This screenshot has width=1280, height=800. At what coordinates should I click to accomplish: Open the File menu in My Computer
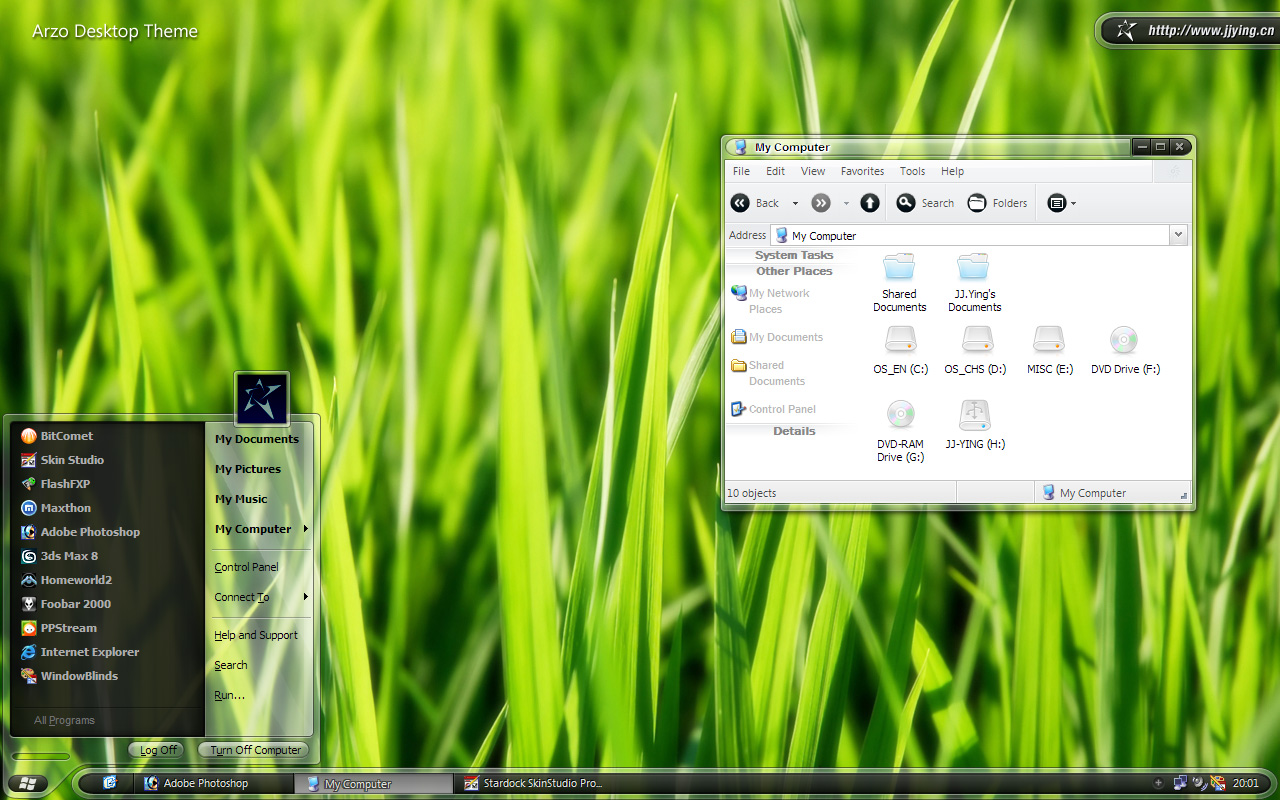(x=741, y=171)
